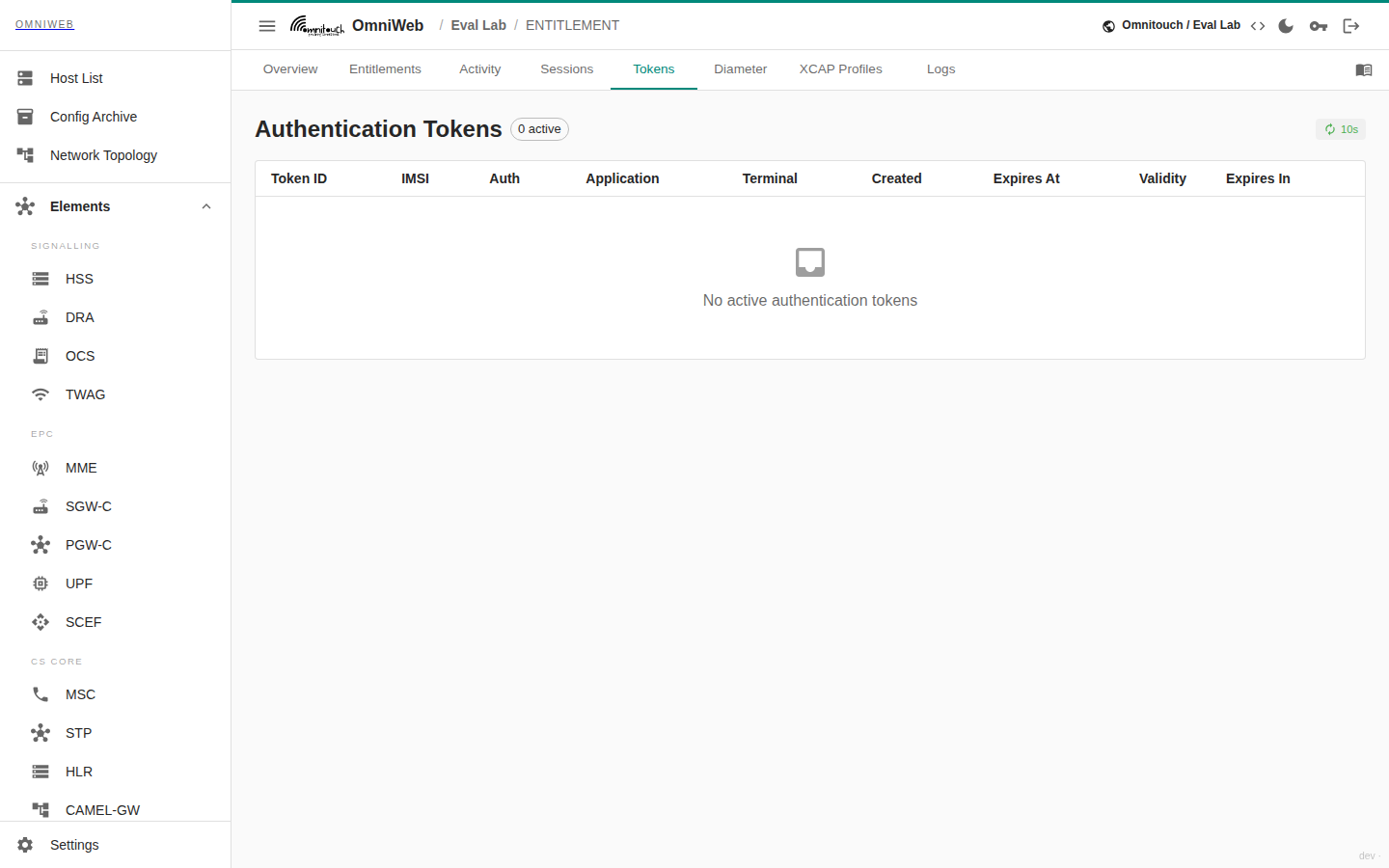Click the TWAG wifi icon
Viewport: 1389px width, 868px height.
[x=41, y=394]
